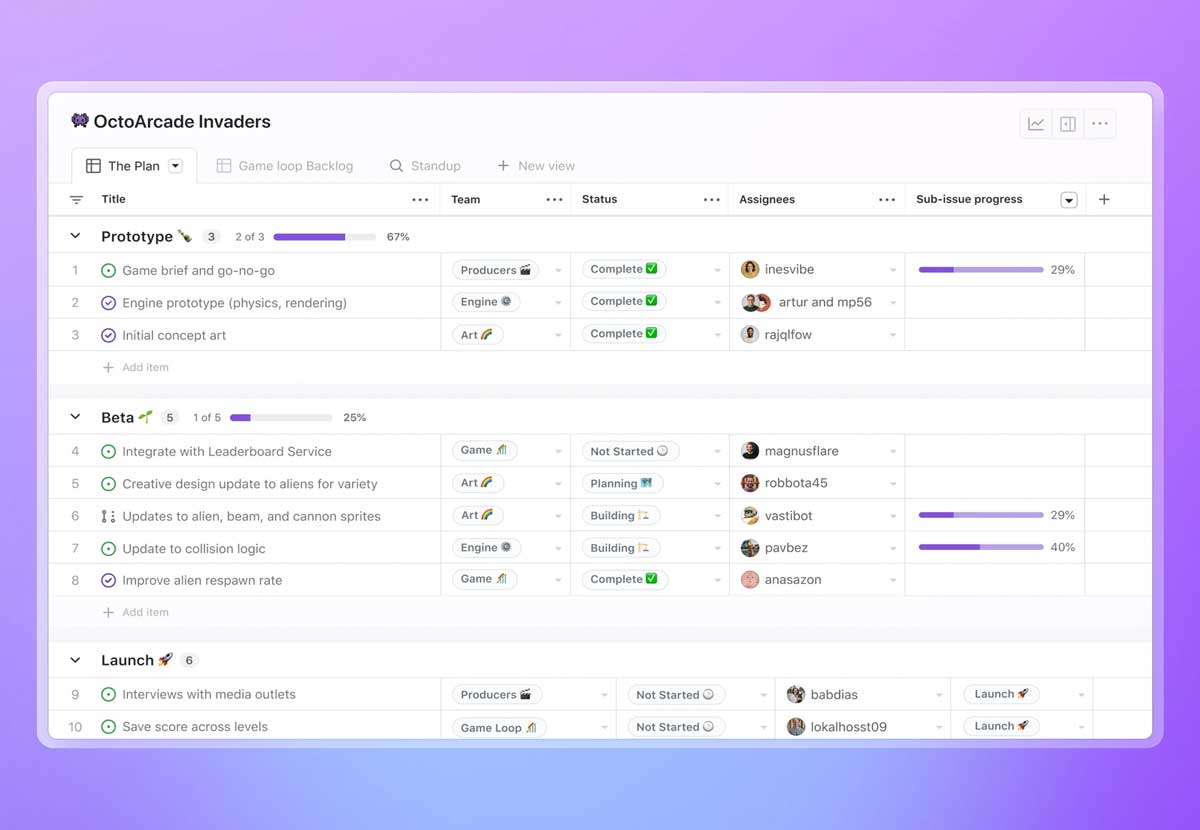Open the Title column ellipsis menu

(420, 199)
